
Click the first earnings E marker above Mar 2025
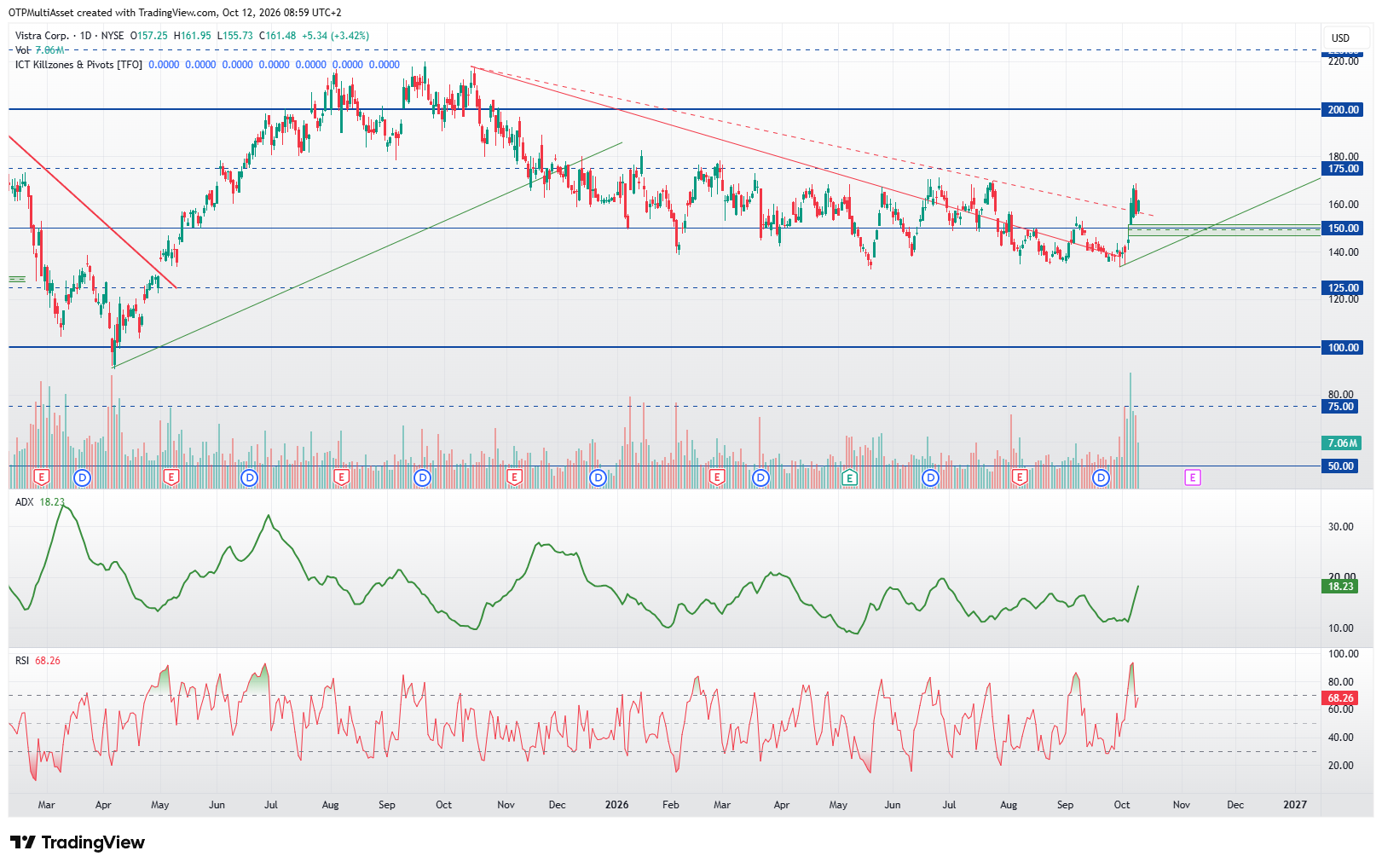(41, 477)
